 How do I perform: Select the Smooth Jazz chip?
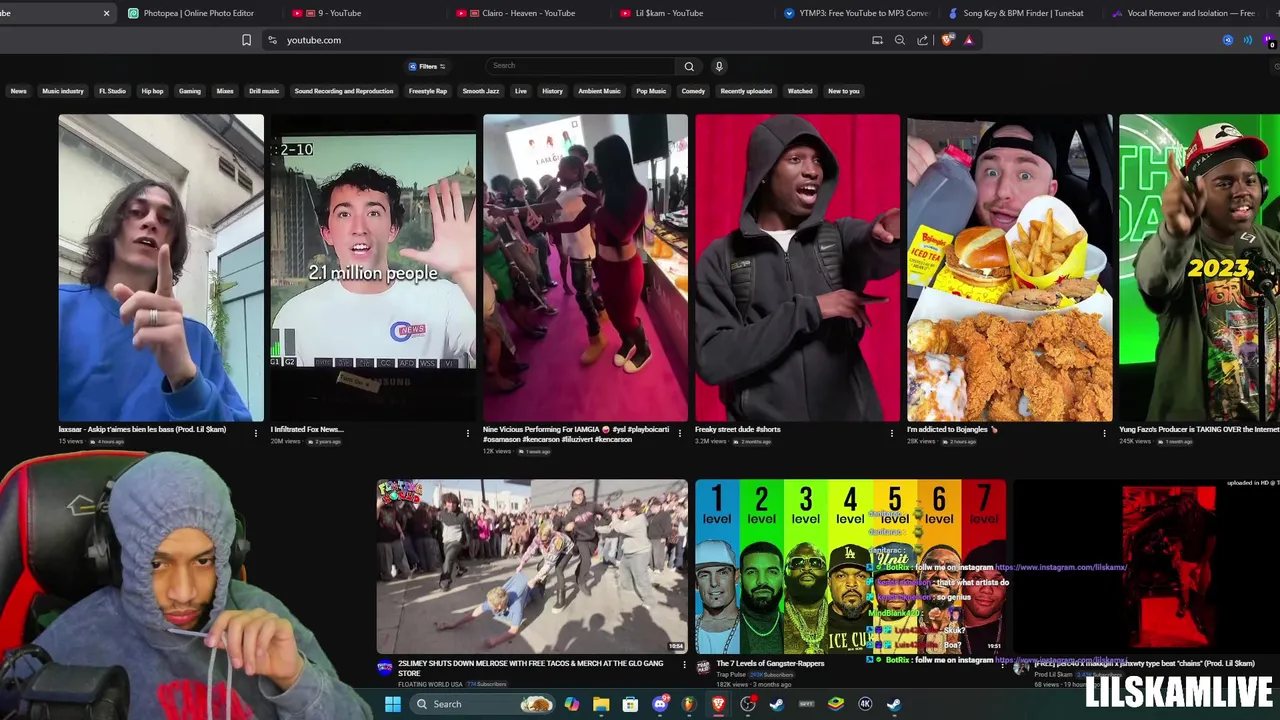[x=481, y=91]
